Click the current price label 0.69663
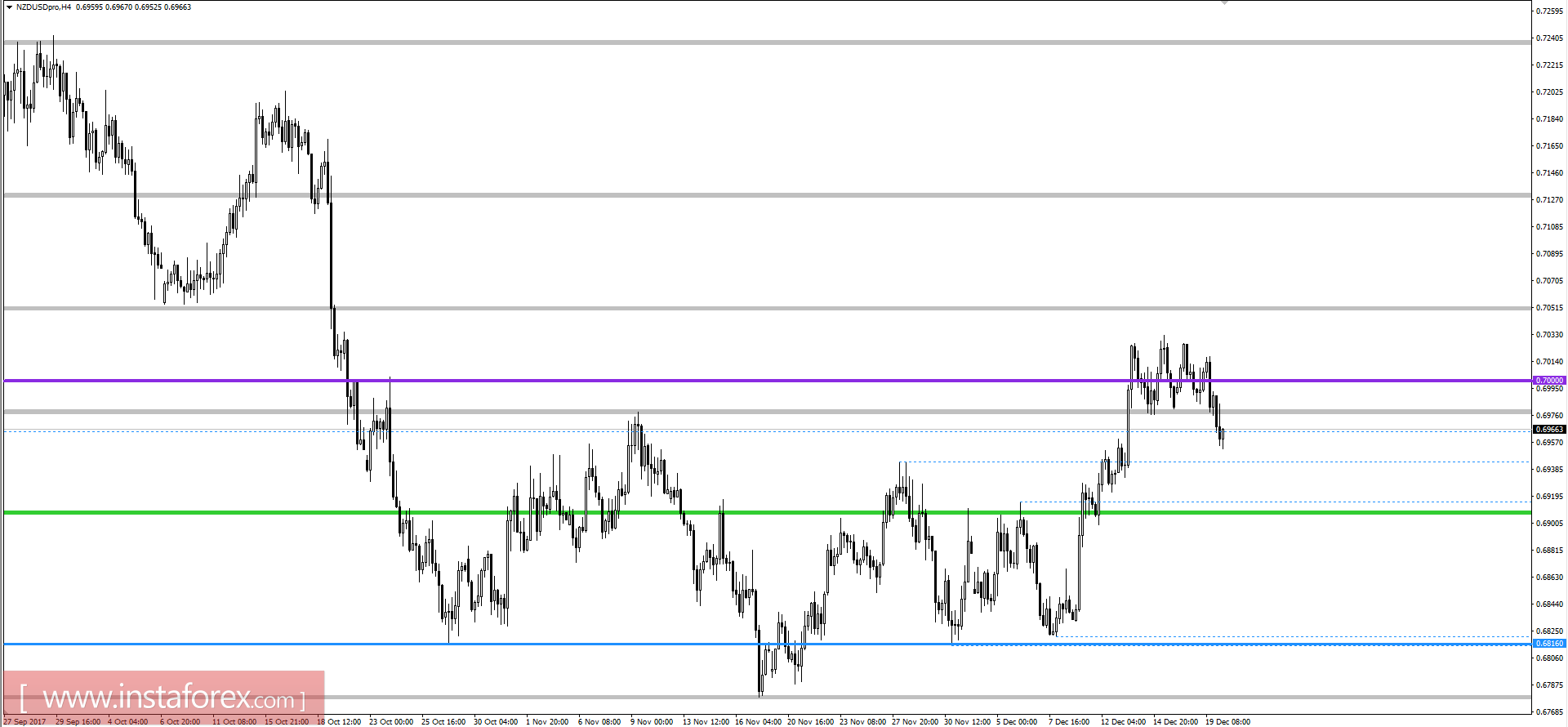This screenshot has height=727, width=1568. pos(1549,430)
